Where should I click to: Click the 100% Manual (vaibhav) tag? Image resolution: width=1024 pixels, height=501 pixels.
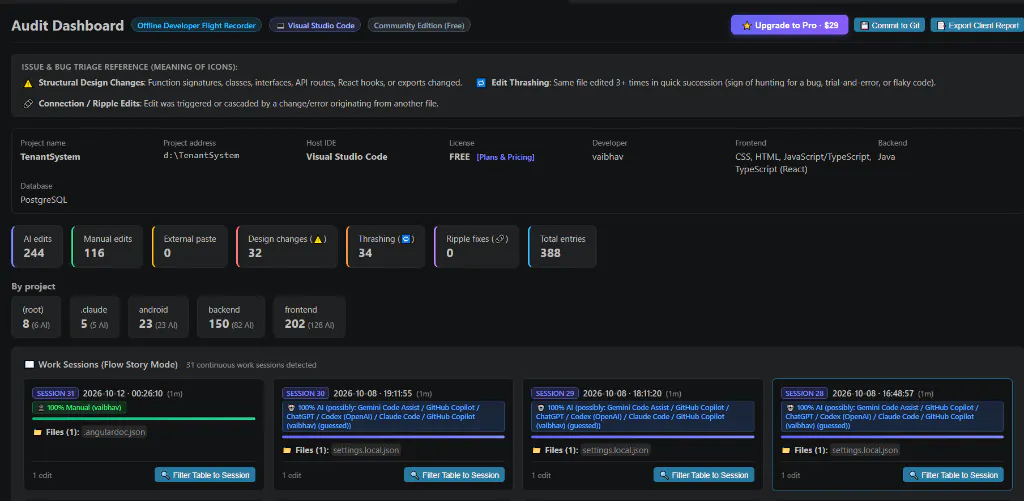pos(79,407)
